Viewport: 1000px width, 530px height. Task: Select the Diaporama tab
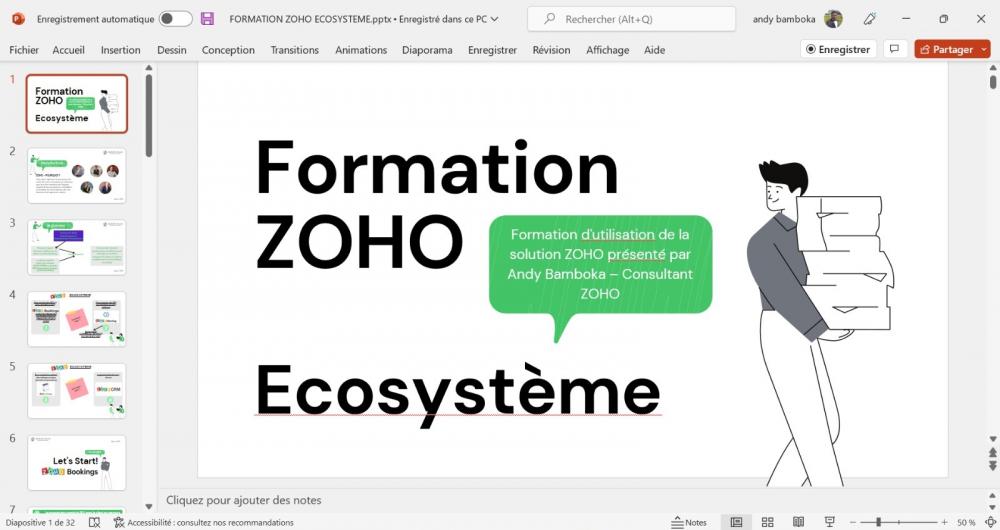(x=427, y=50)
